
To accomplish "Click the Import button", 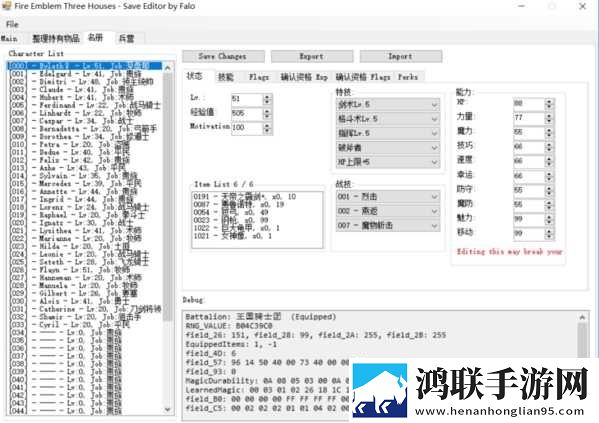I will click(401, 56).
